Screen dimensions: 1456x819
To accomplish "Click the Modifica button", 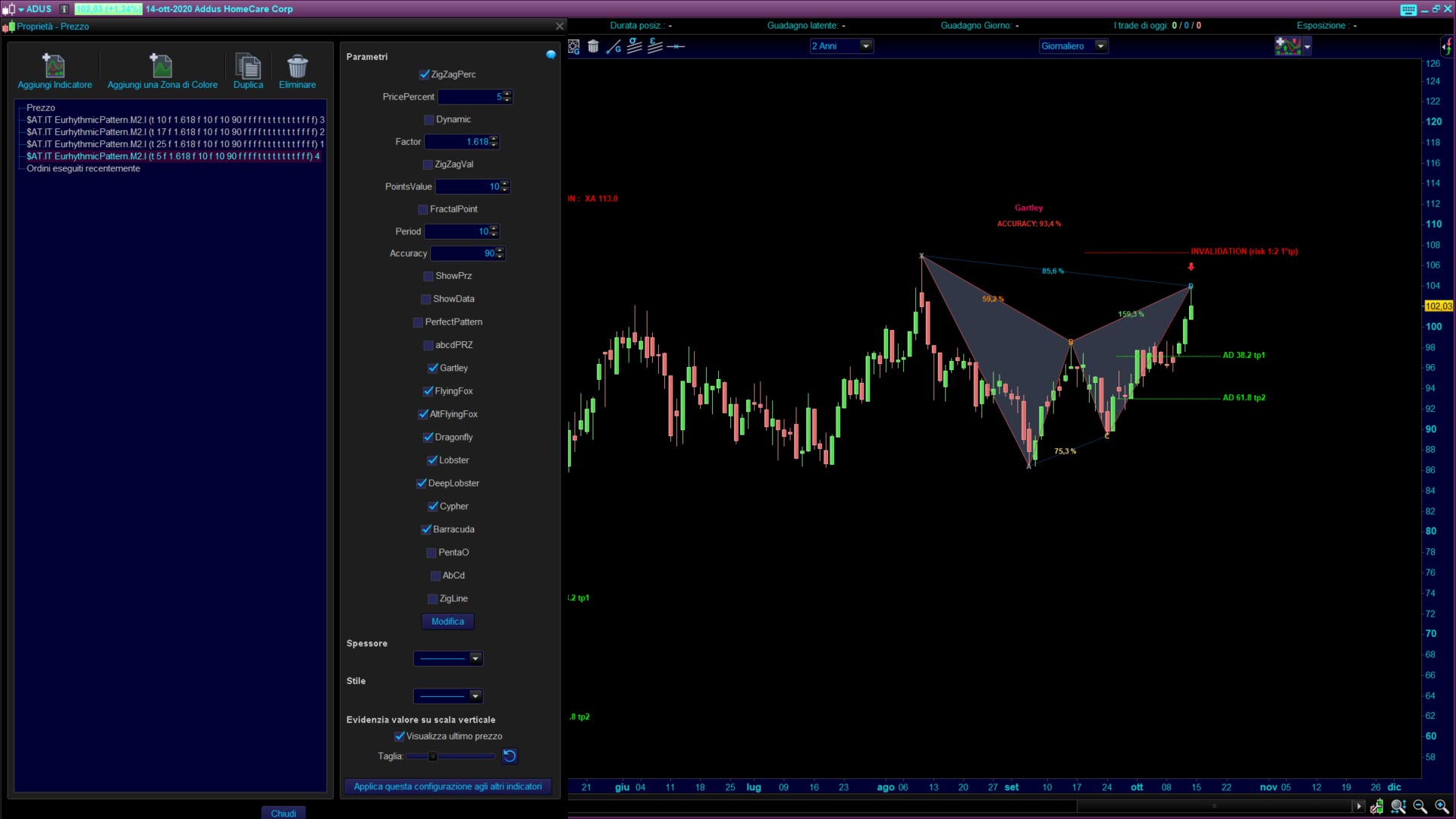I will pyautogui.click(x=447, y=622).
